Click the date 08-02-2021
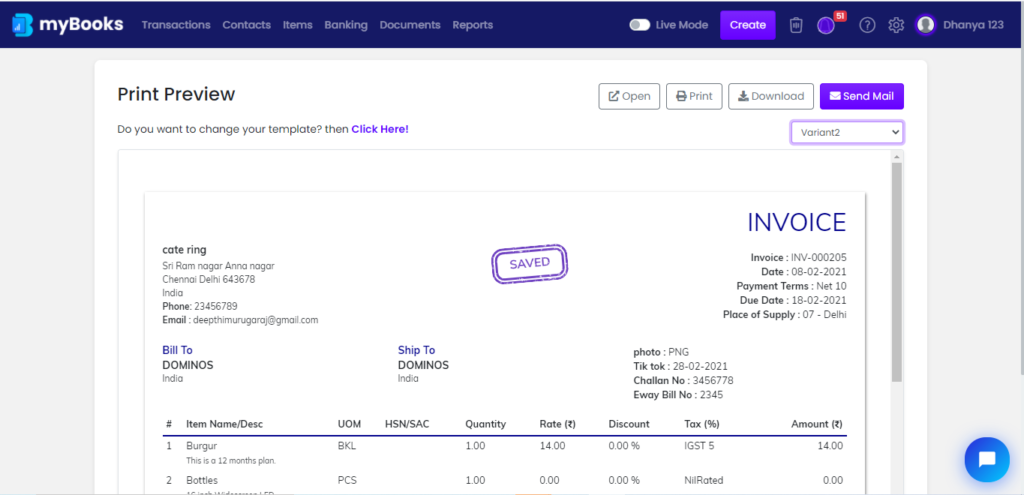The height and width of the screenshot is (495, 1024). coord(818,272)
